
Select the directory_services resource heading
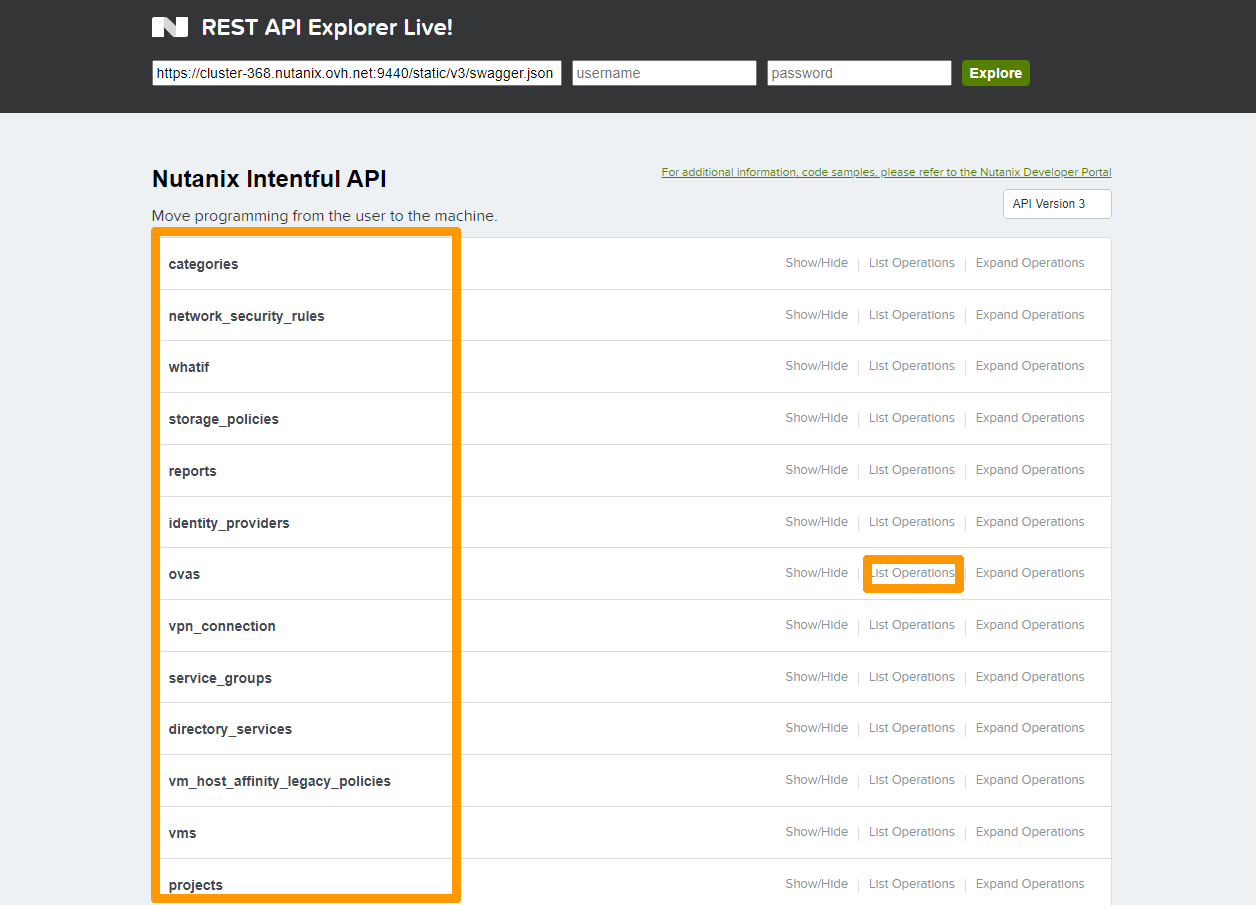pyautogui.click(x=230, y=729)
